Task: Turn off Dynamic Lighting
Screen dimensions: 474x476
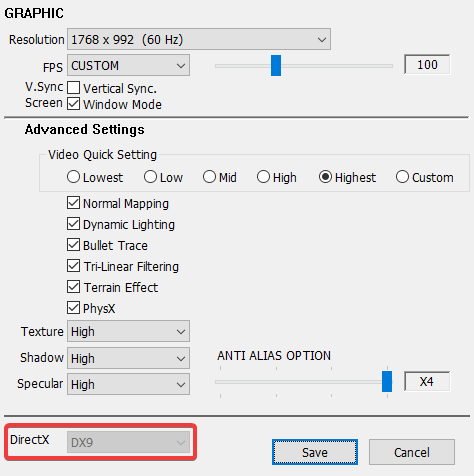Action: 73,224
